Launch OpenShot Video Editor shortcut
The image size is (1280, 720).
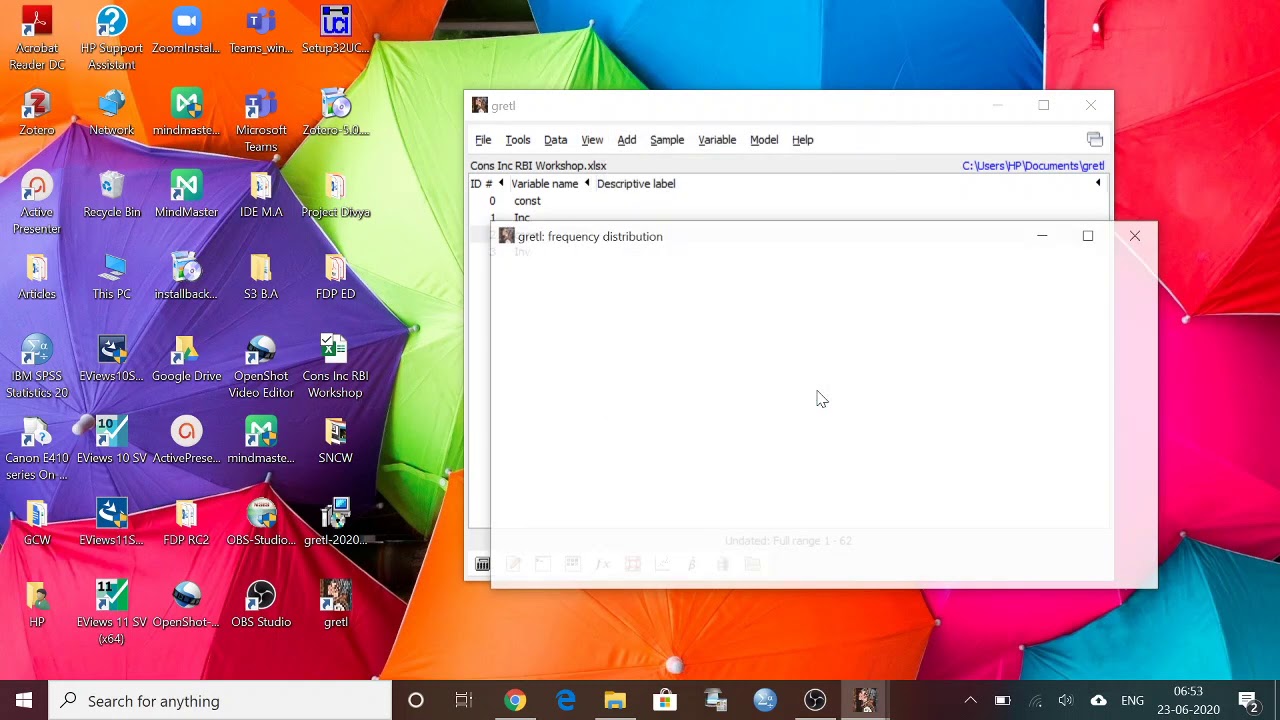coord(261,367)
